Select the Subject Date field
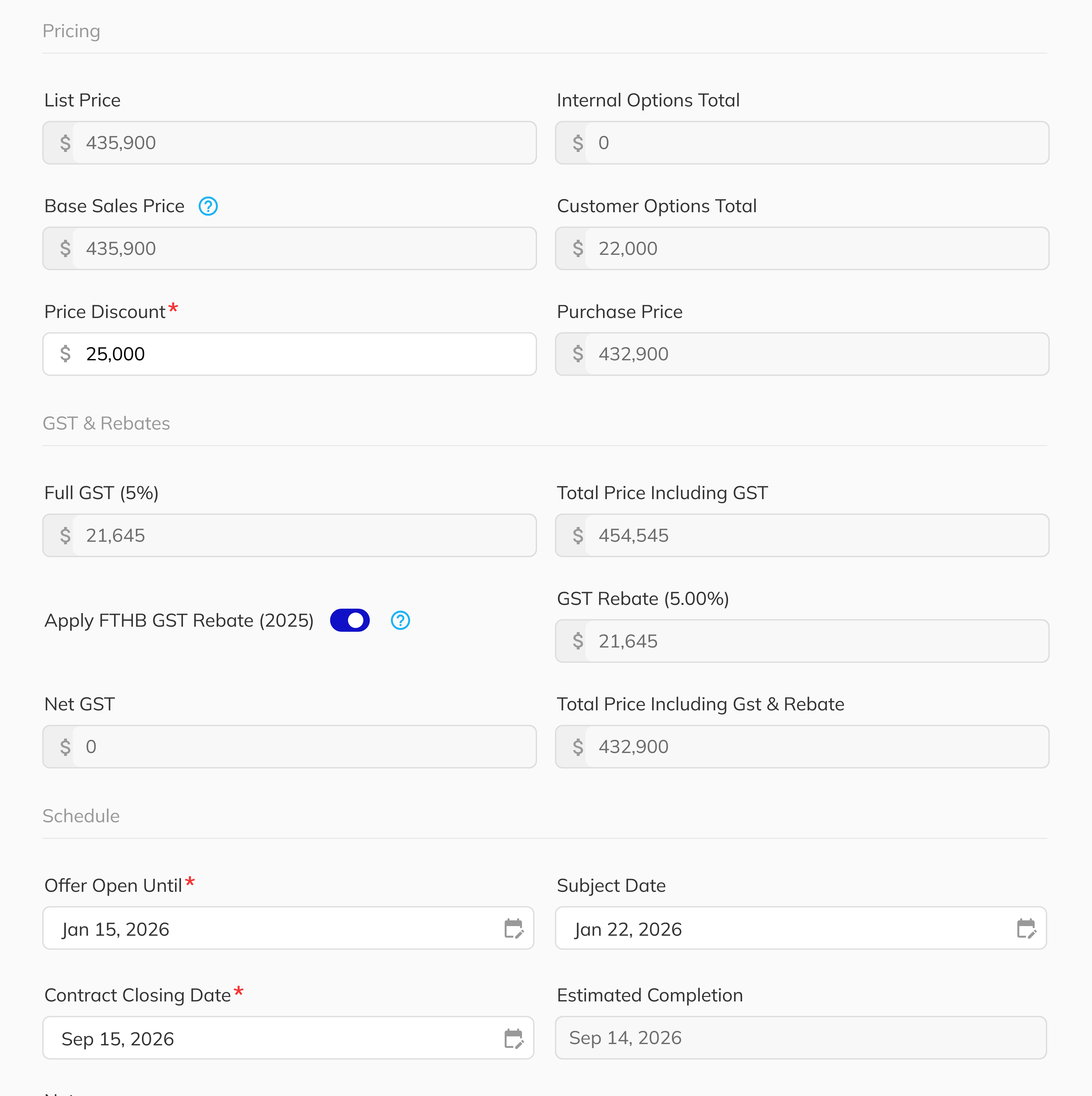The image size is (1092, 1096). [x=801, y=928]
